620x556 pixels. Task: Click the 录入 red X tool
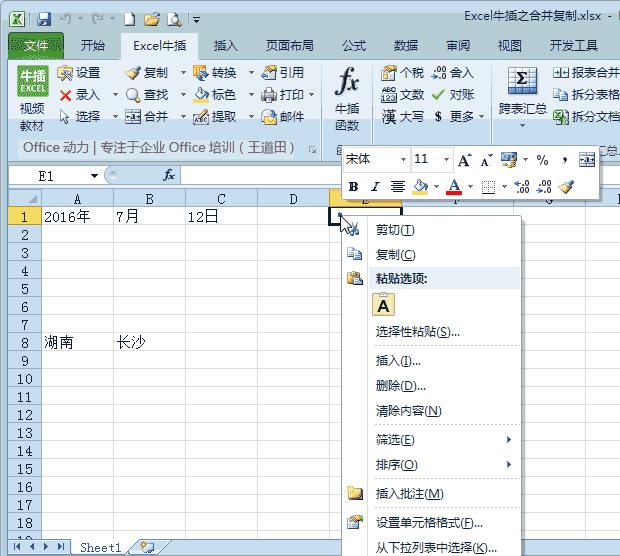[79, 95]
